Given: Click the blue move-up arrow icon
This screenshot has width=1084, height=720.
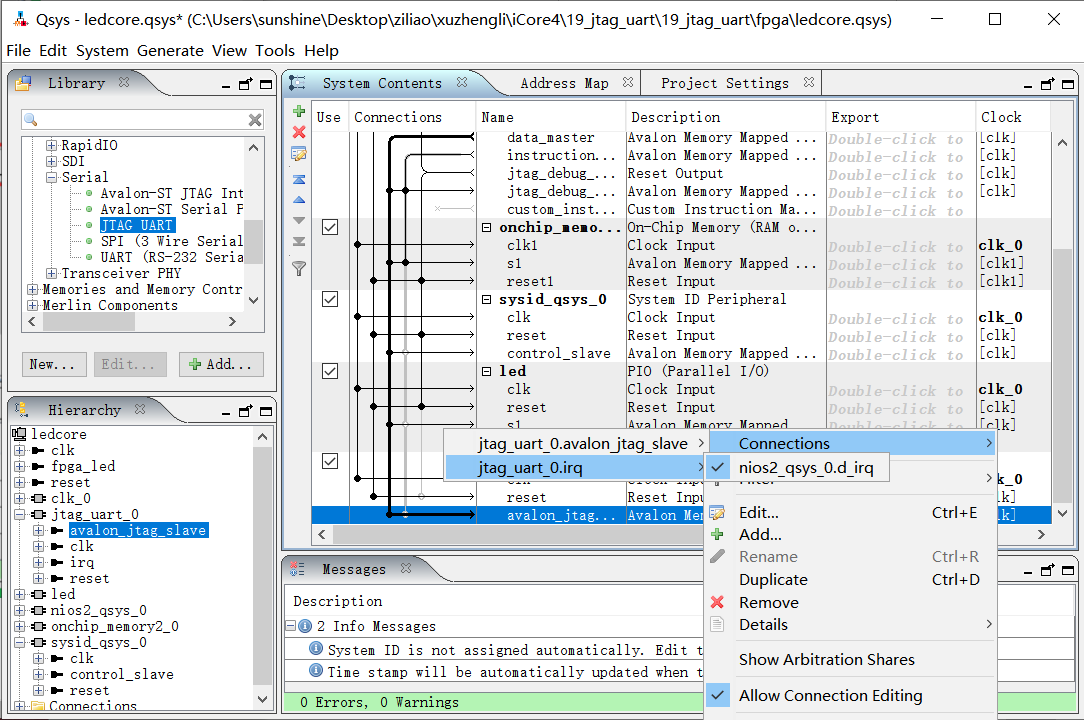Looking at the screenshot, I should [298, 200].
